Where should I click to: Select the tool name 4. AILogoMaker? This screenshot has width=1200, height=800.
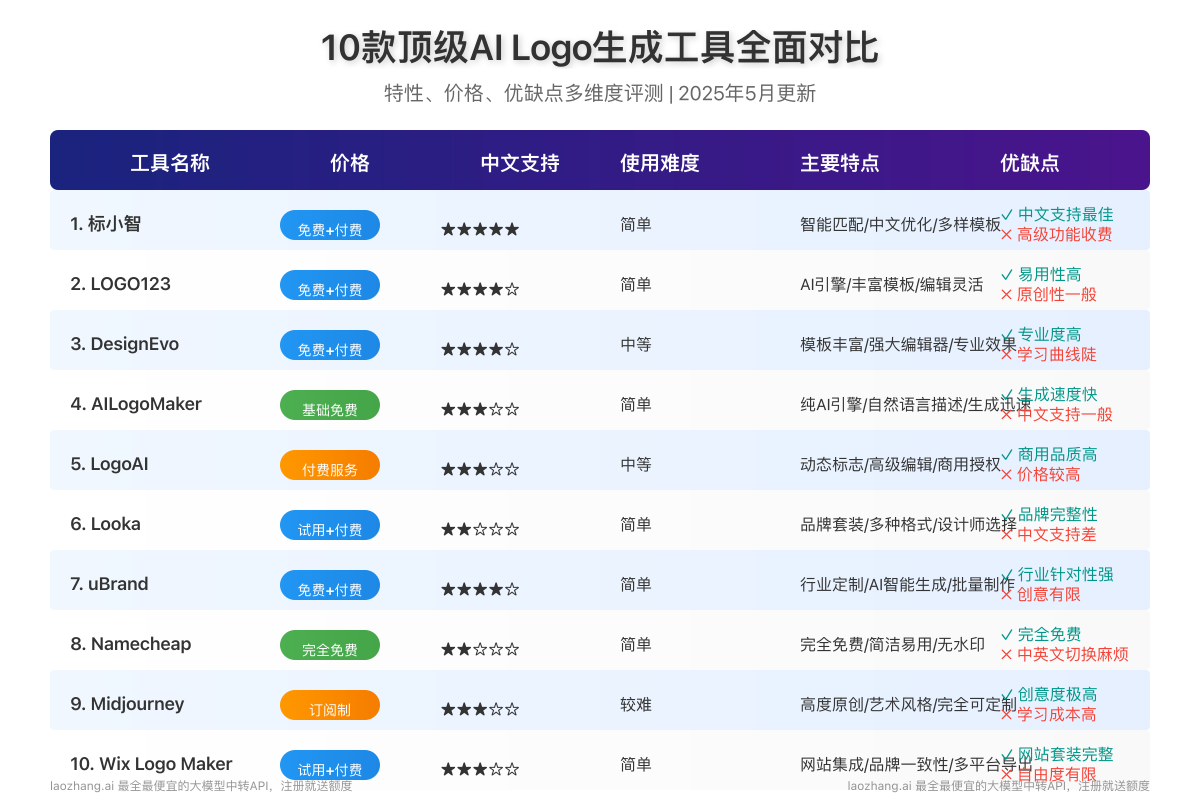[136, 404]
